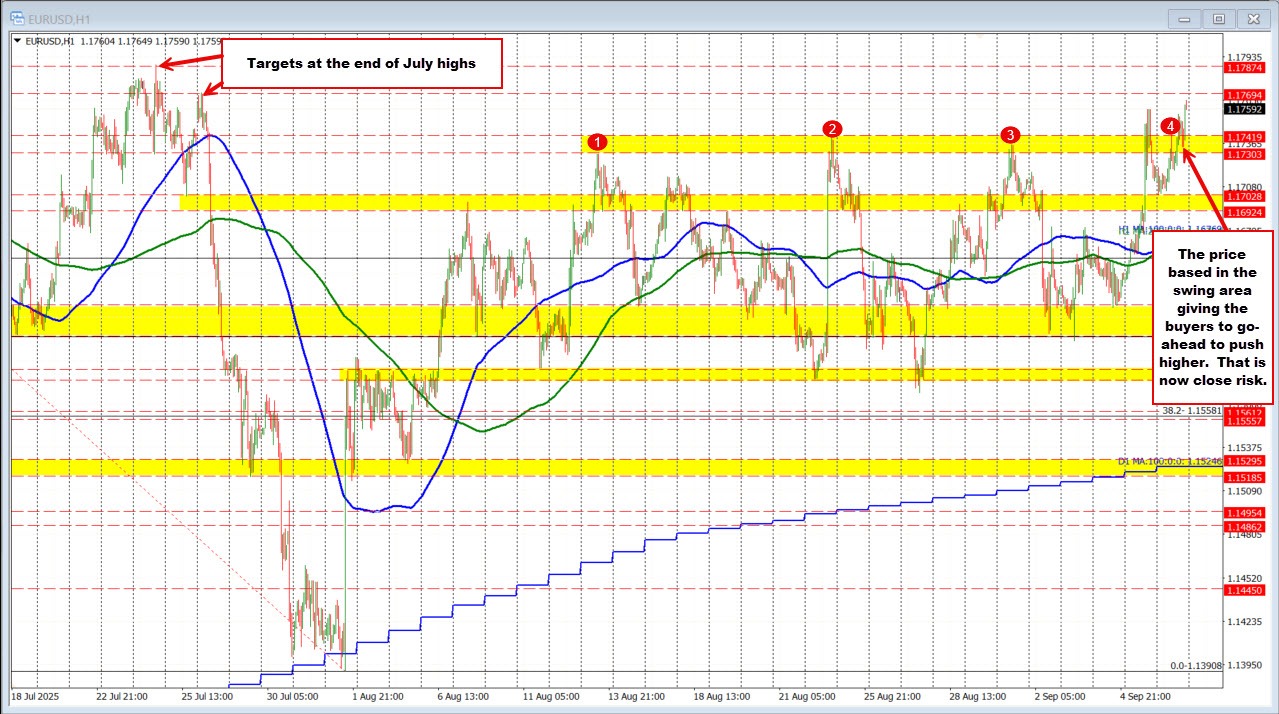The image size is (1279, 714).
Task: Minimize the EURUSD,H1 chart window
Action: click(x=1185, y=18)
